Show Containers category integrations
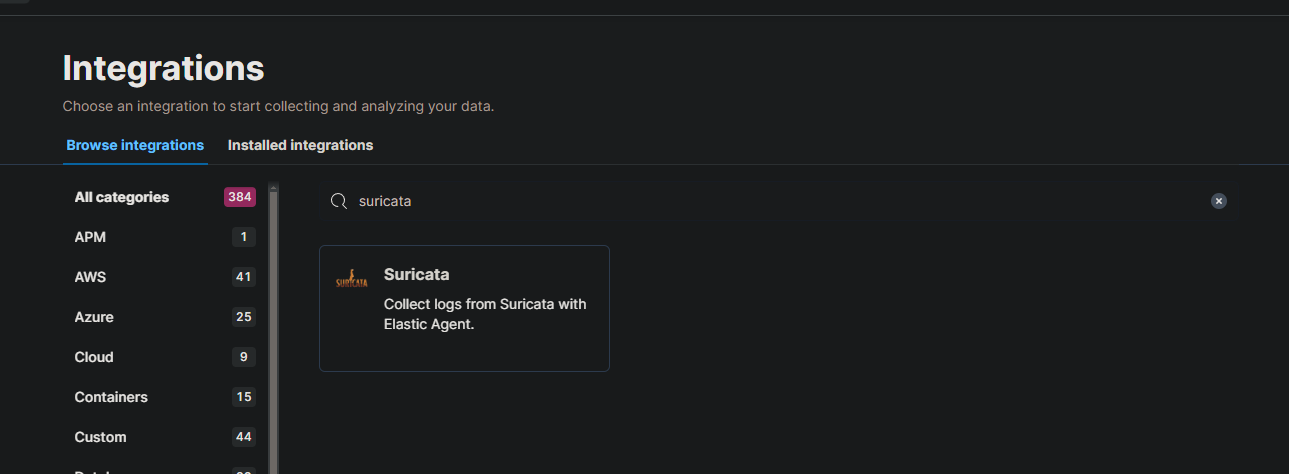1289x474 pixels. coord(111,397)
